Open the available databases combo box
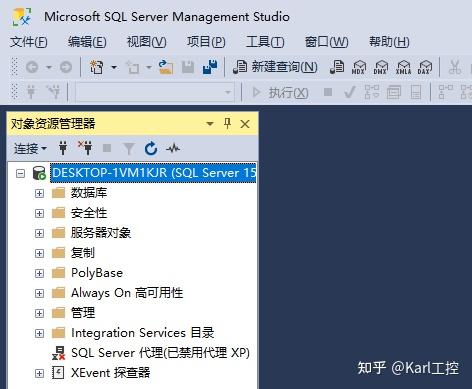 (154, 92)
